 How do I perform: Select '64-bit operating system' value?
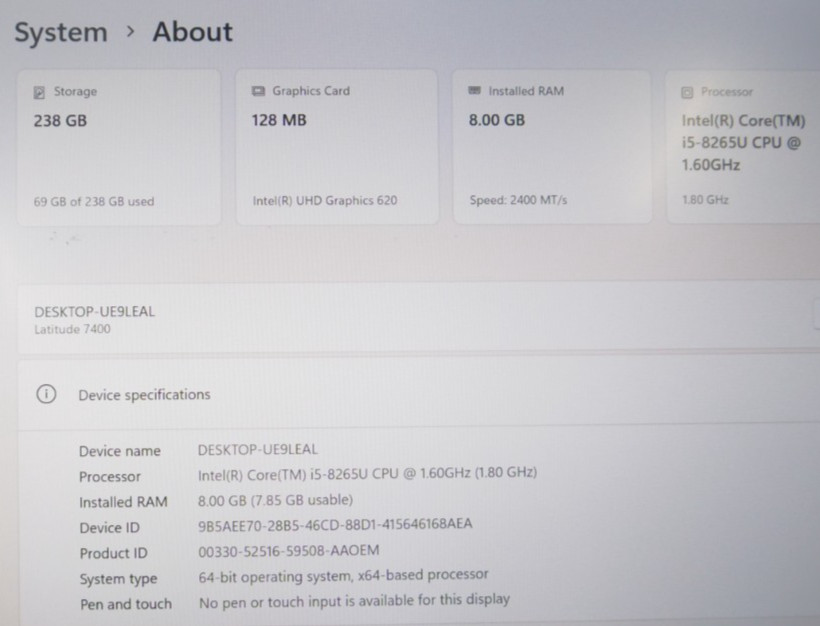(x=343, y=576)
